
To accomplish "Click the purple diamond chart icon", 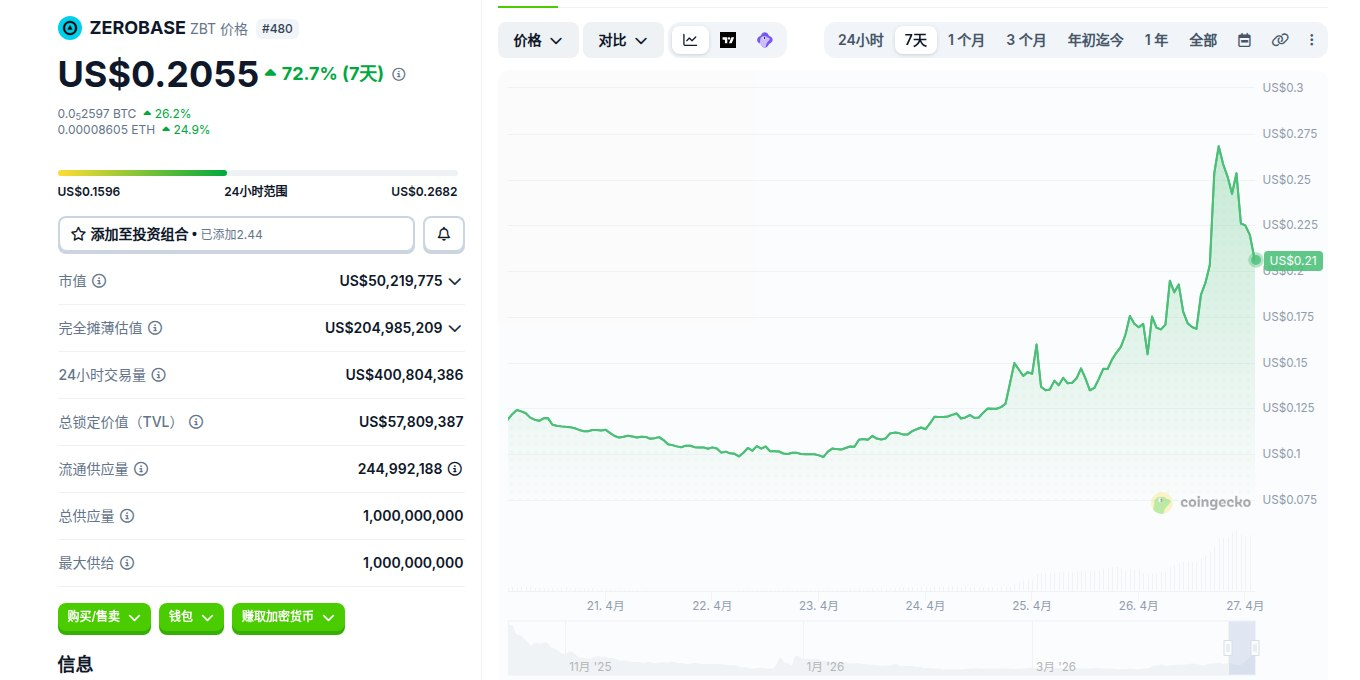I will coord(765,40).
